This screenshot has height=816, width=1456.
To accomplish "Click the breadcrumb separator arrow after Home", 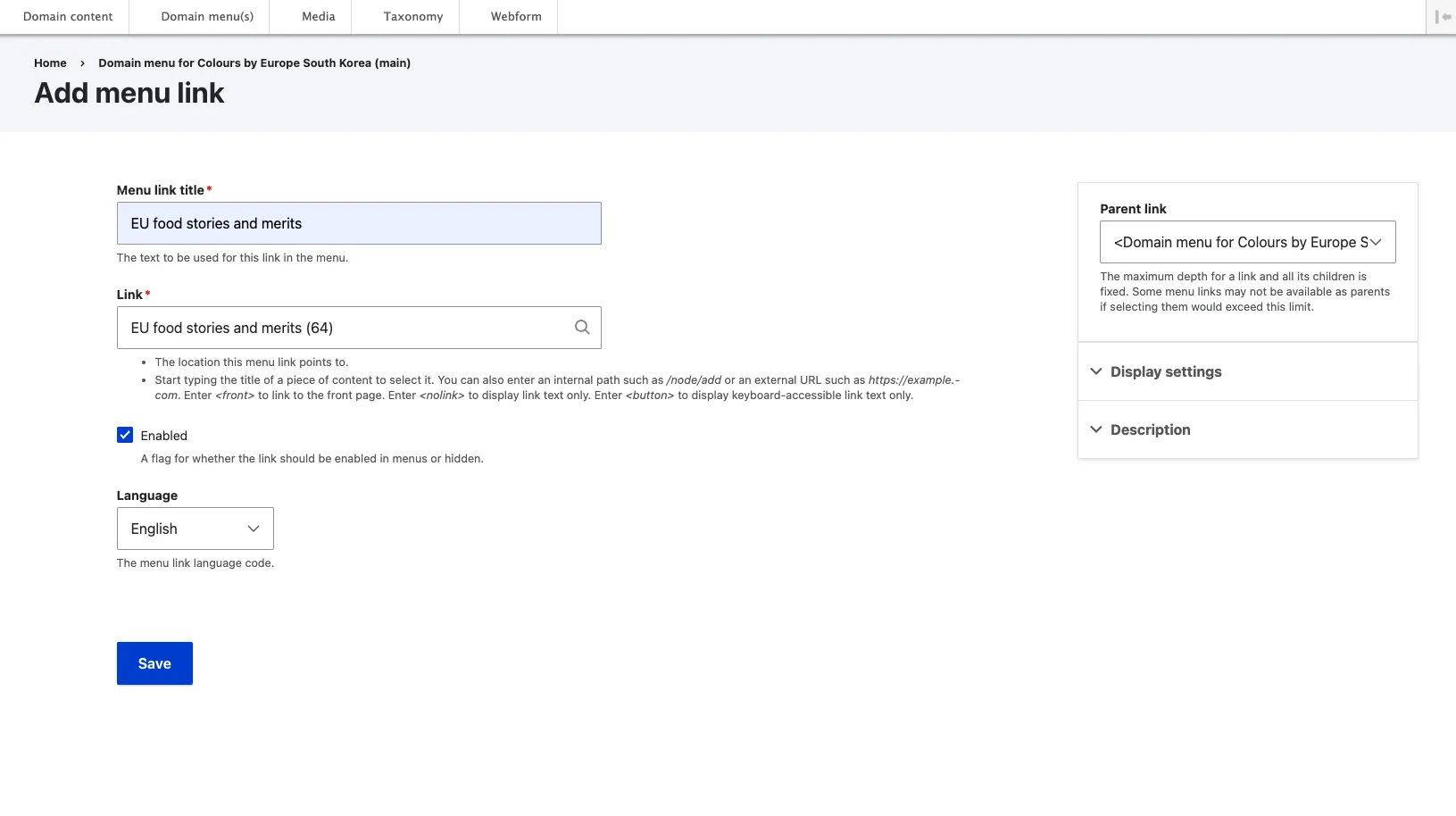I will (82, 63).
